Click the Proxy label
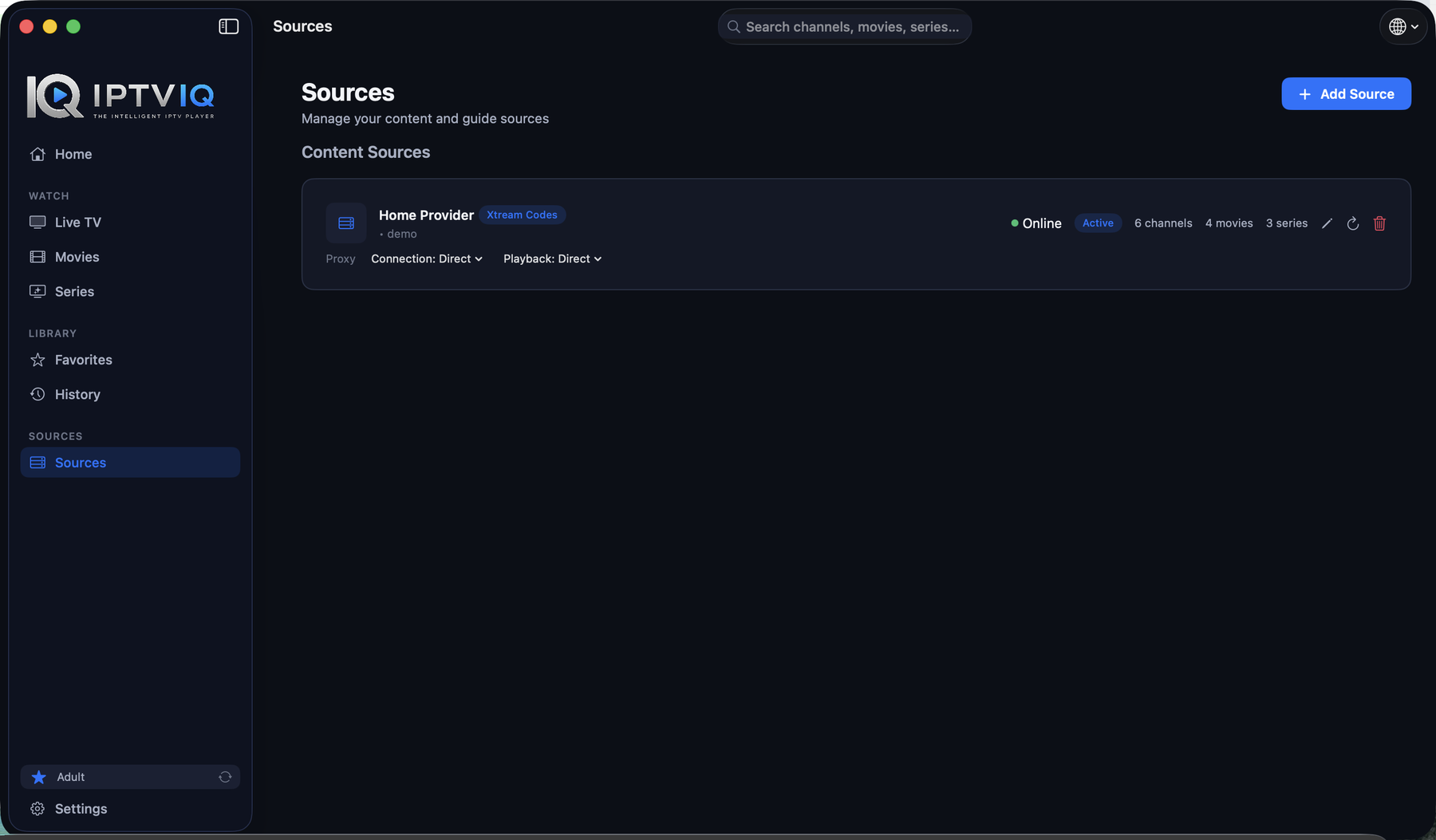 tap(341, 259)
